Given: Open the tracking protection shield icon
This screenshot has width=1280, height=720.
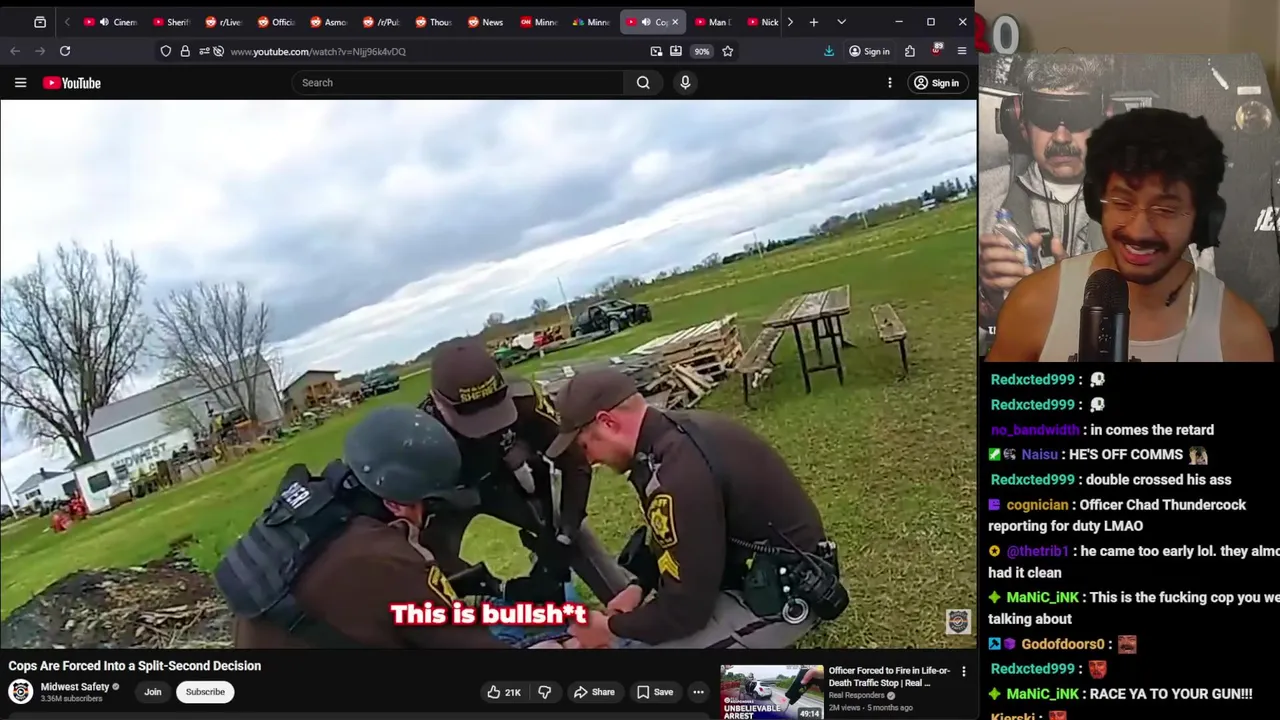Looking at the screenshot, I should 166,51.
